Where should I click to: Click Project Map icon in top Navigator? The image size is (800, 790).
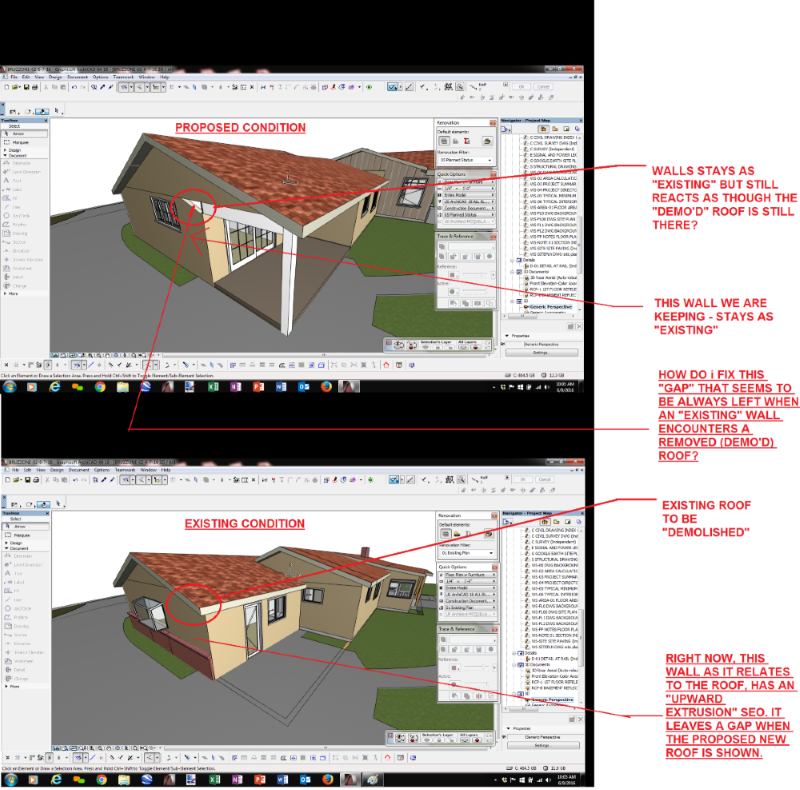543,129
